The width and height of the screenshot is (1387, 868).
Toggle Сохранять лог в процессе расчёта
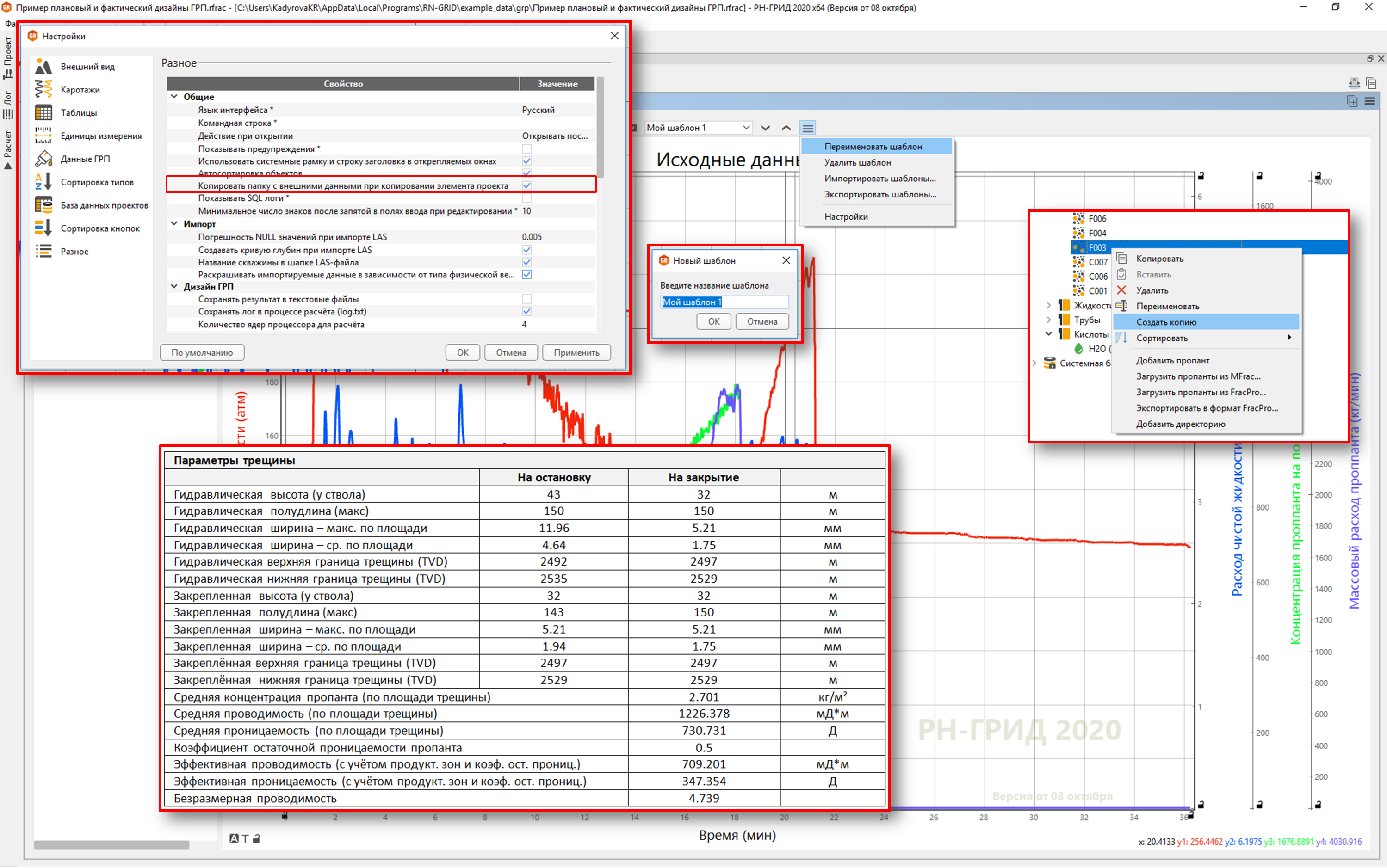[x=526, y=312]
